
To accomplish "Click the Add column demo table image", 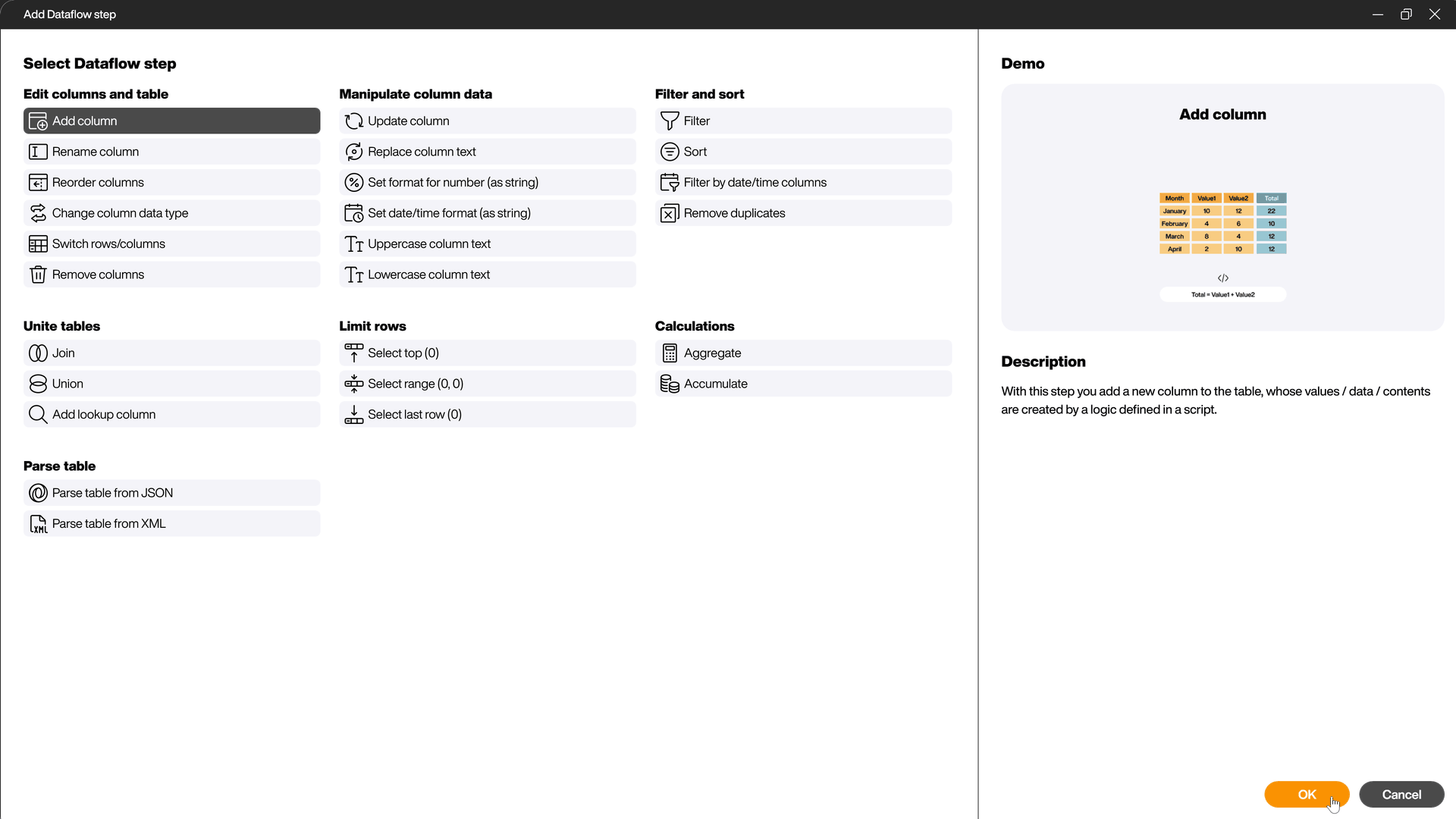I will (1222, 224).
